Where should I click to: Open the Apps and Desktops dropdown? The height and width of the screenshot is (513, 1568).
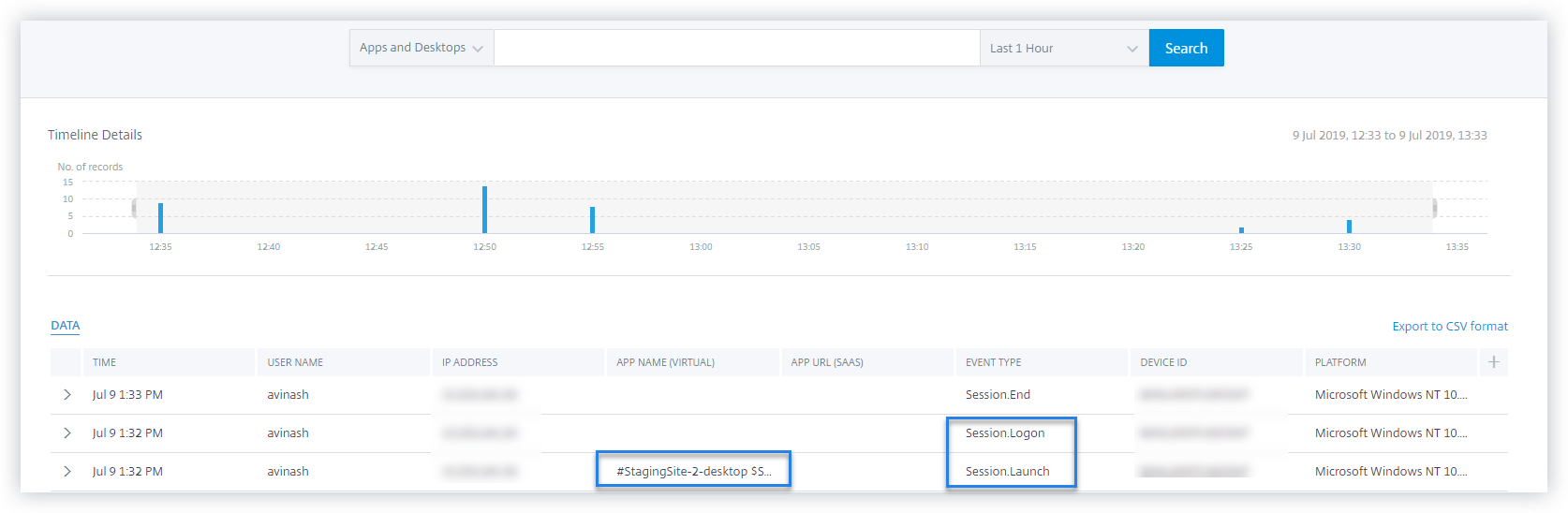click(422, 48)
